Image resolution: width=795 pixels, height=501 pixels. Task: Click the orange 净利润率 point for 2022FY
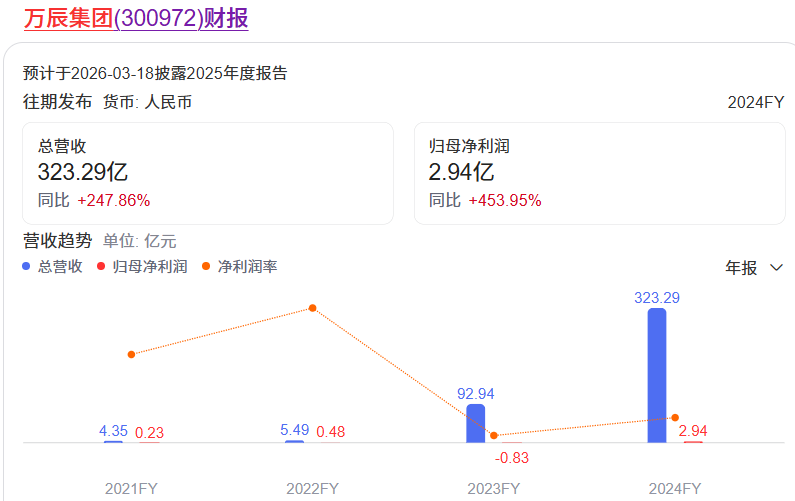(x=313, y=308)
